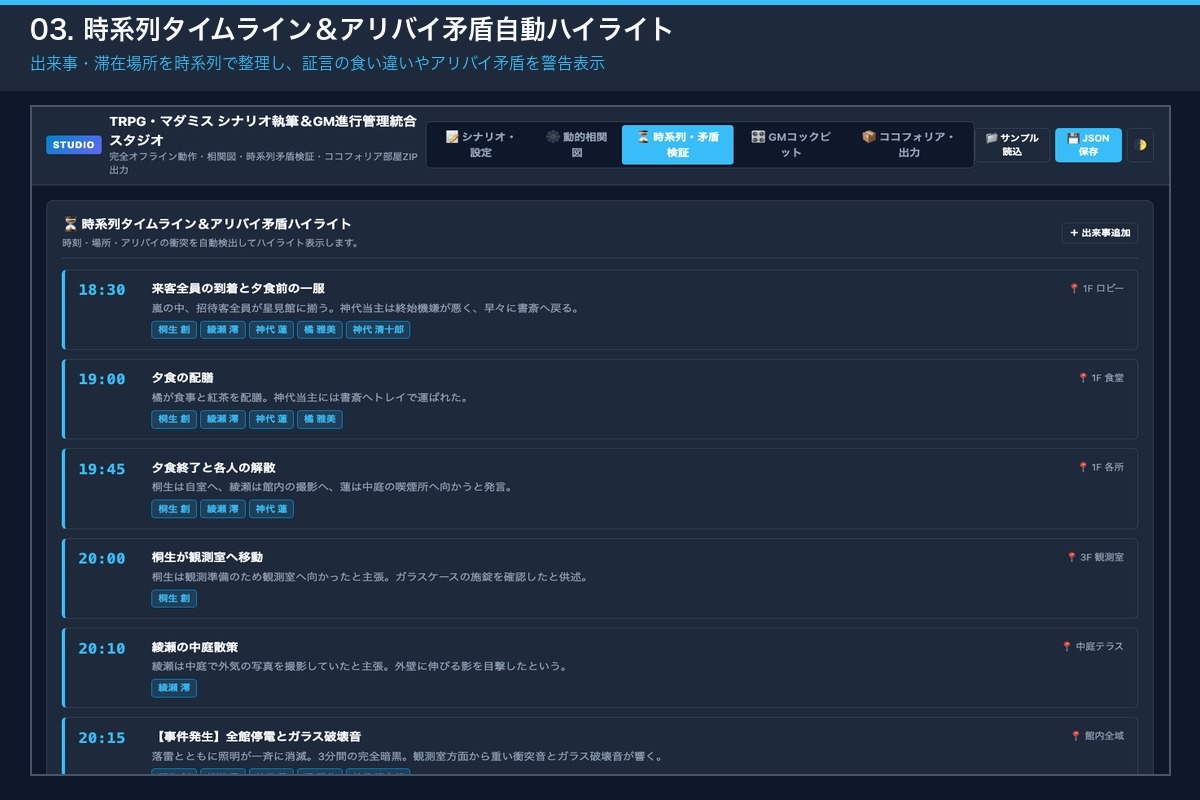Select event title 夕食の配膳

pos(182,378)
